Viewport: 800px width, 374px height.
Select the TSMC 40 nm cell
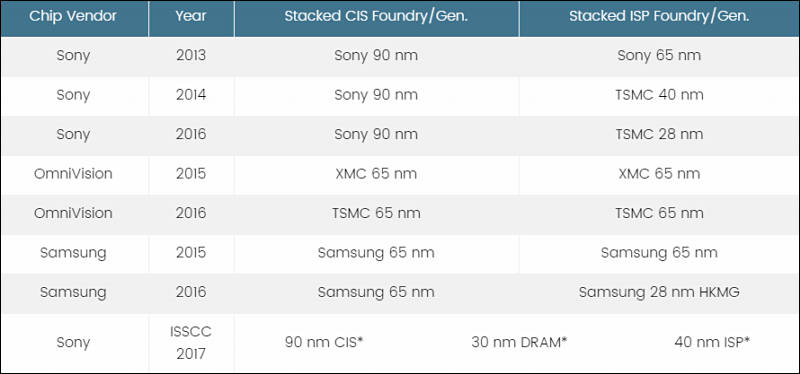point(659,95)
